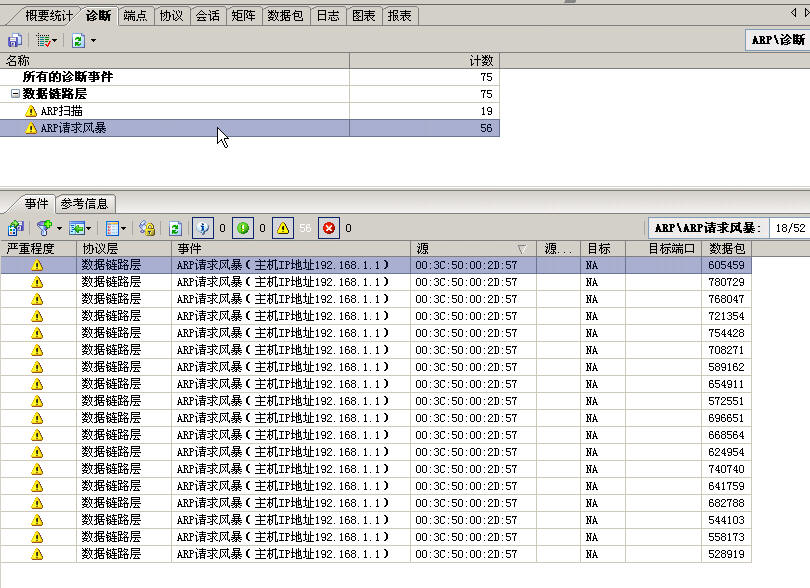Toggle the yellow warning severity filter
Viewport: 810px width, 588px height.
click(x=283, y=228)
